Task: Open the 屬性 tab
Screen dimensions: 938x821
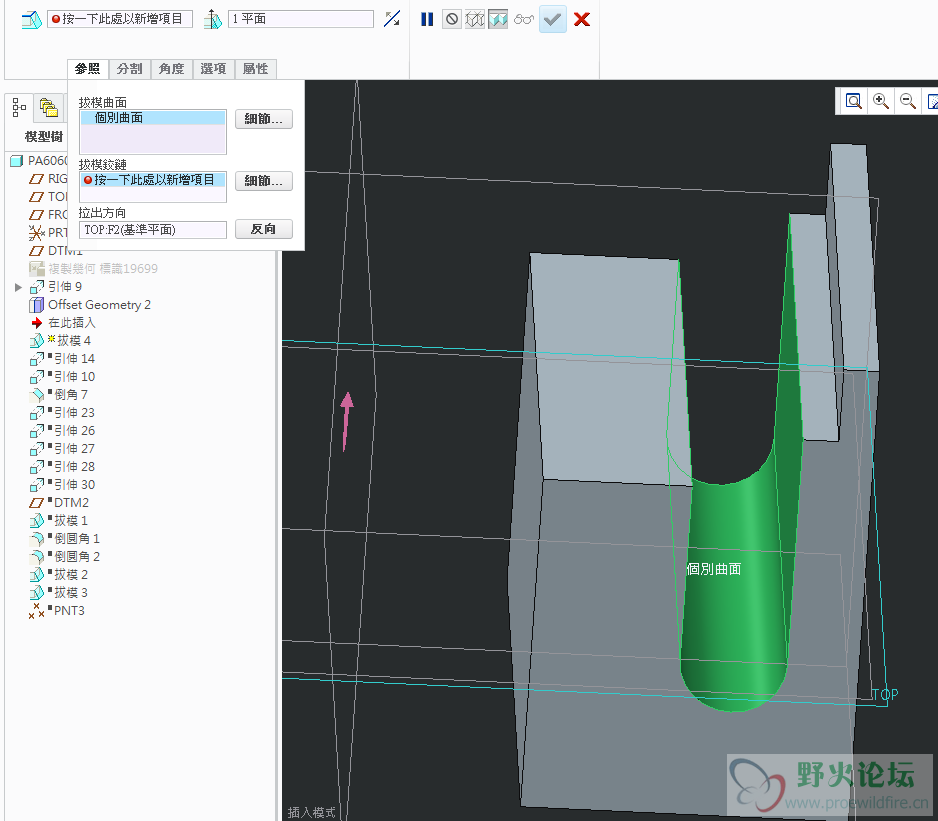Action: 255,69
